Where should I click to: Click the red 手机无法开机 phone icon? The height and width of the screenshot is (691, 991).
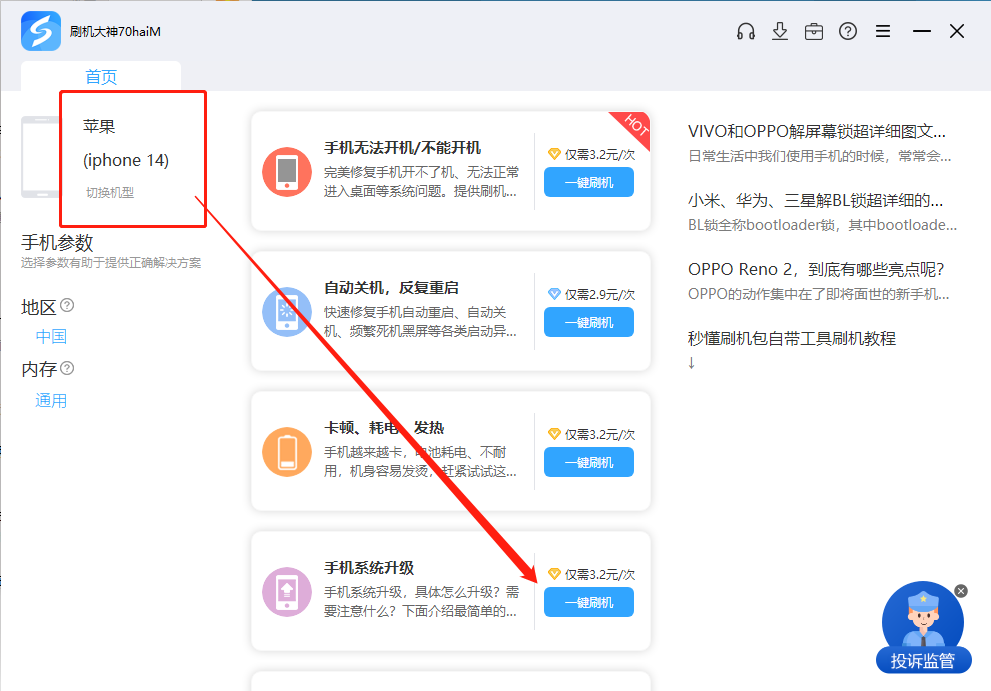[x=287, y=172]
